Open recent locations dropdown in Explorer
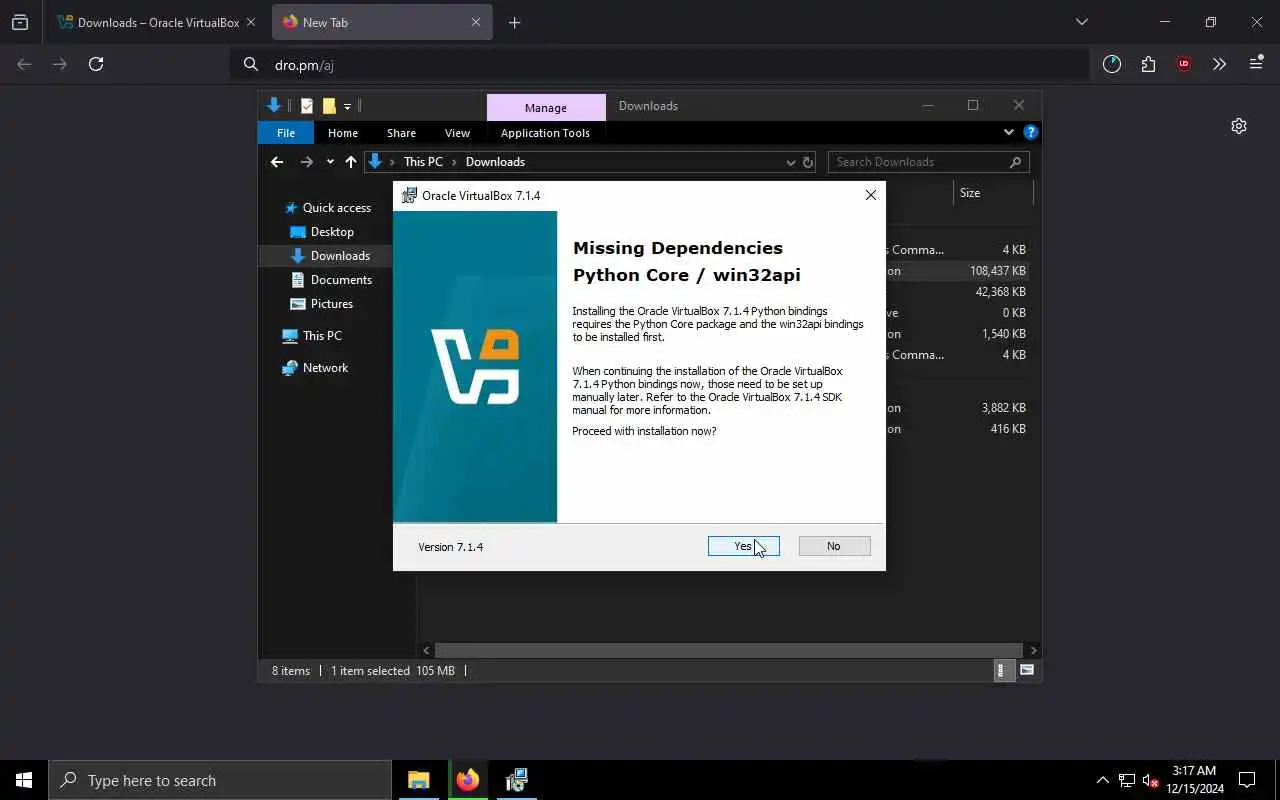Screen dimensions: 1280x800 [x=330, y=162]
